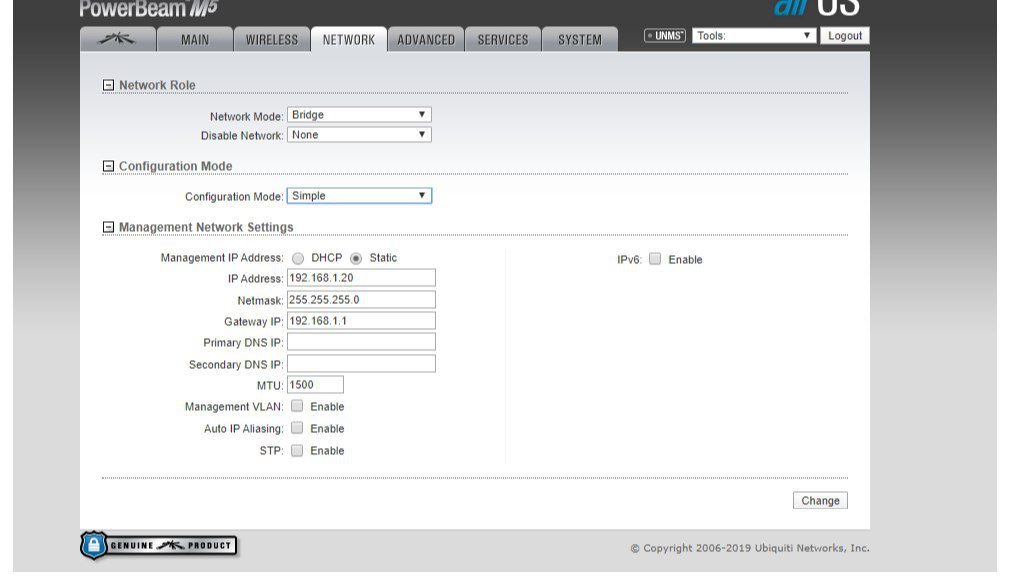Image resolution: width=1015 pixels, height=580 pixels.
Task: Click the Network Role heading text
Action: (x=157, y=85)
